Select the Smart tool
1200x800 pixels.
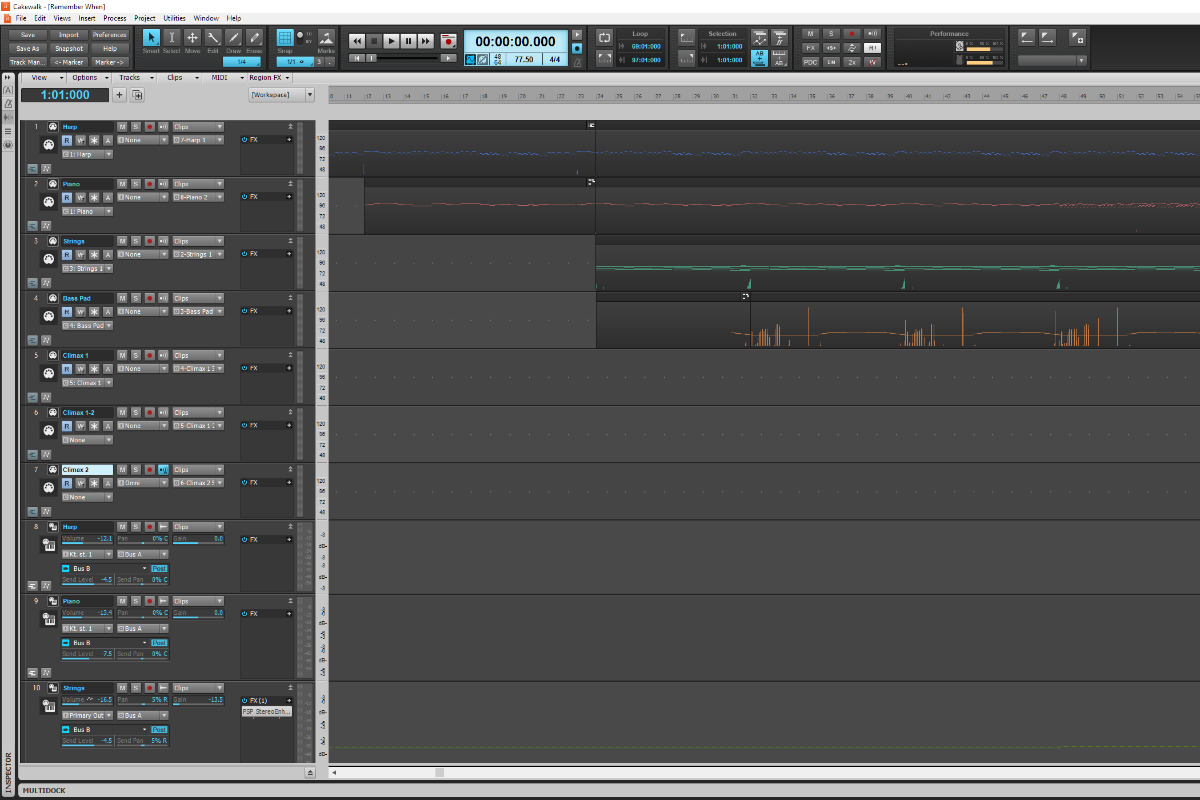pos(151,39)
